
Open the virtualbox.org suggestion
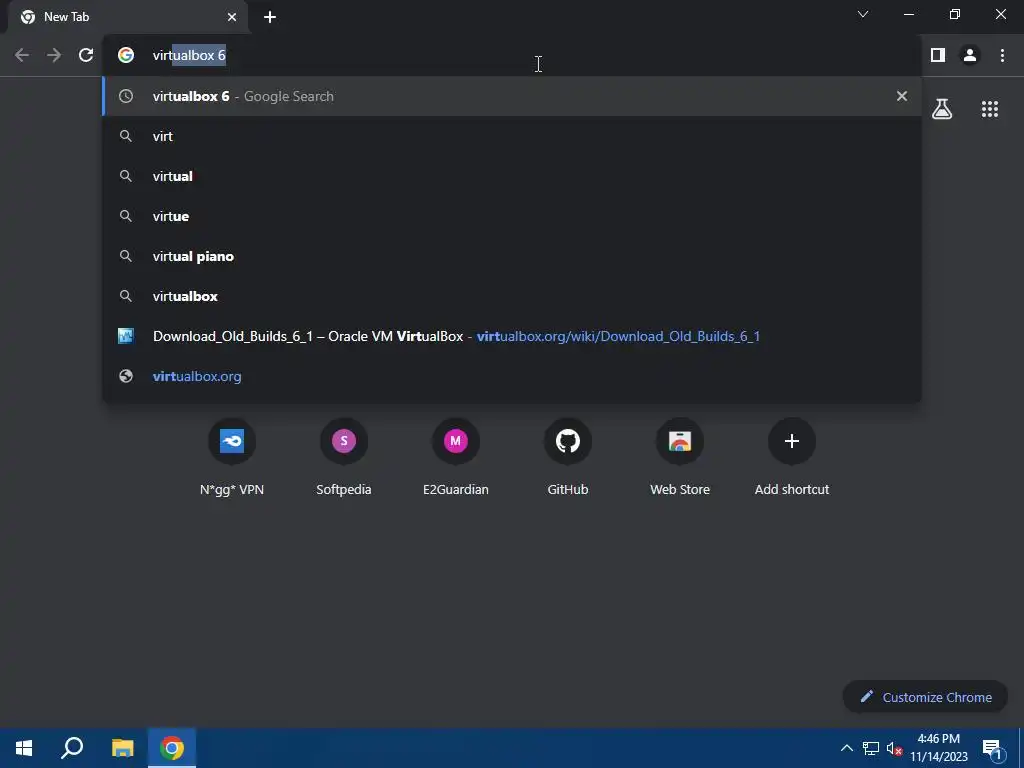[x=511, y=376]
